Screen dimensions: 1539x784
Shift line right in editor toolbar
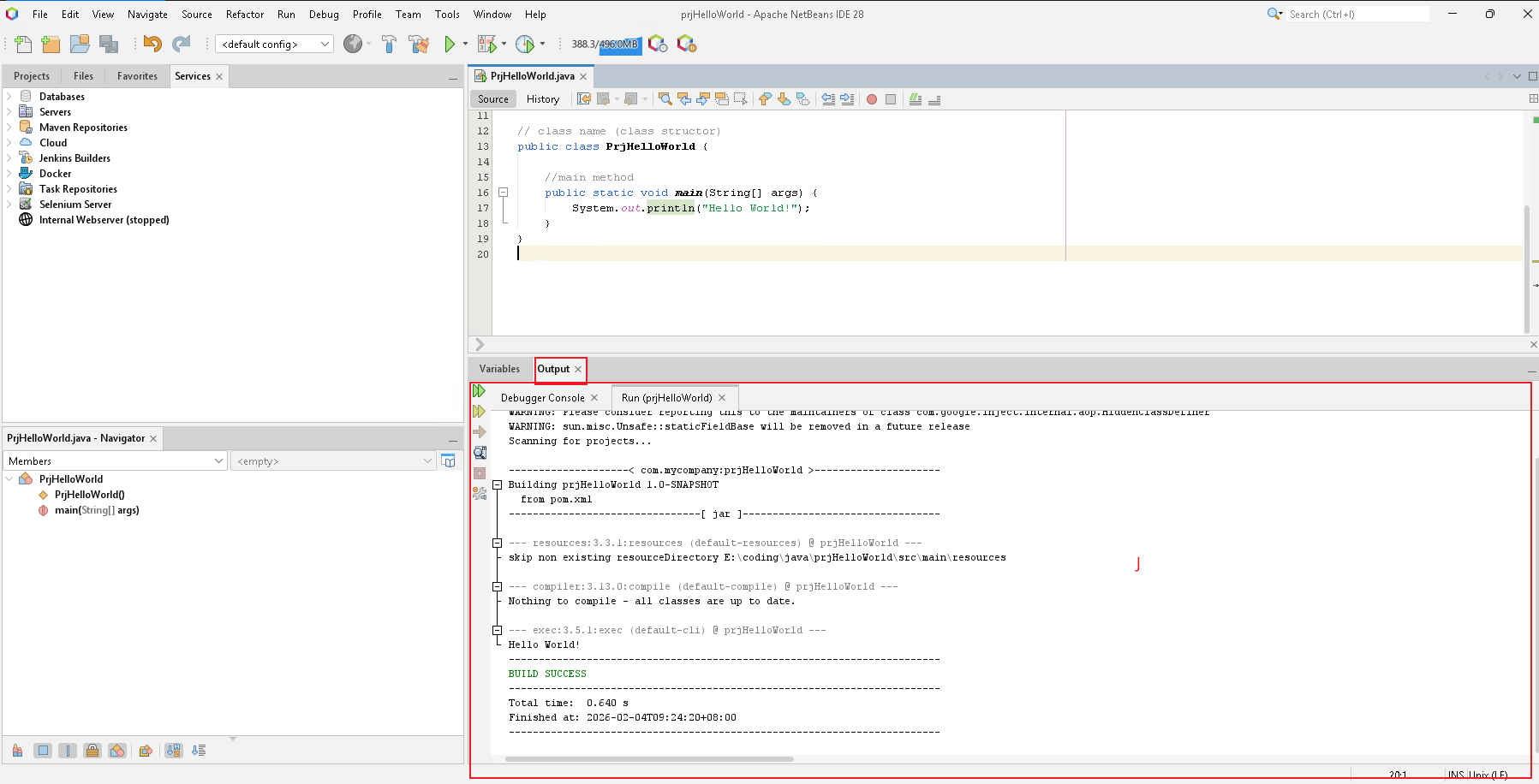point(847,99)
